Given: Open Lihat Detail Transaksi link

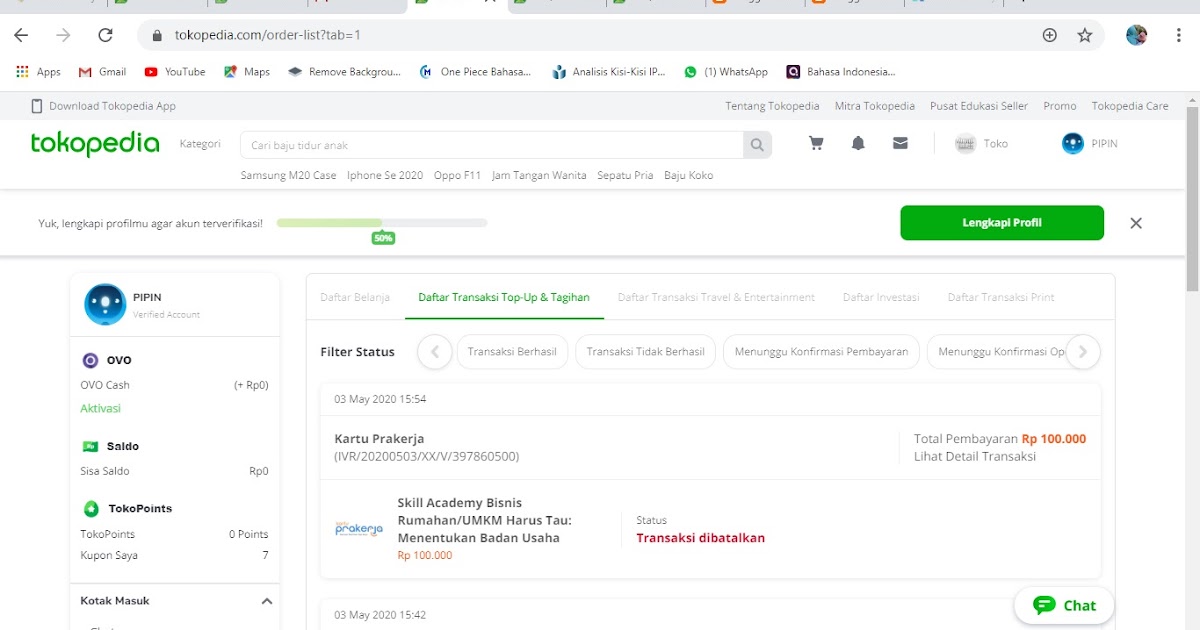Looking at the screenshot, I should [x=975, y=457].
